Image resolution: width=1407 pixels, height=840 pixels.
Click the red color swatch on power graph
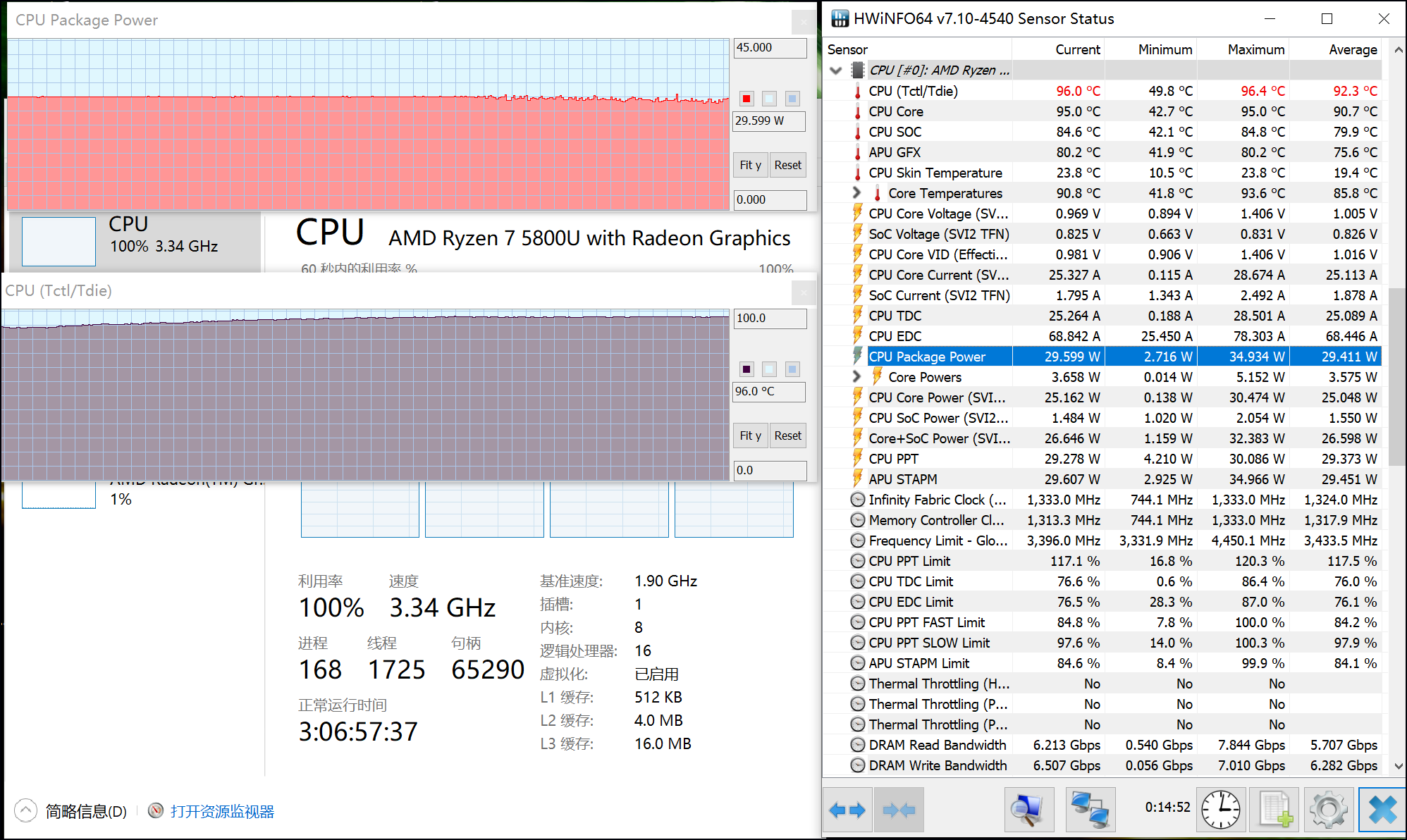click(746, 99)
